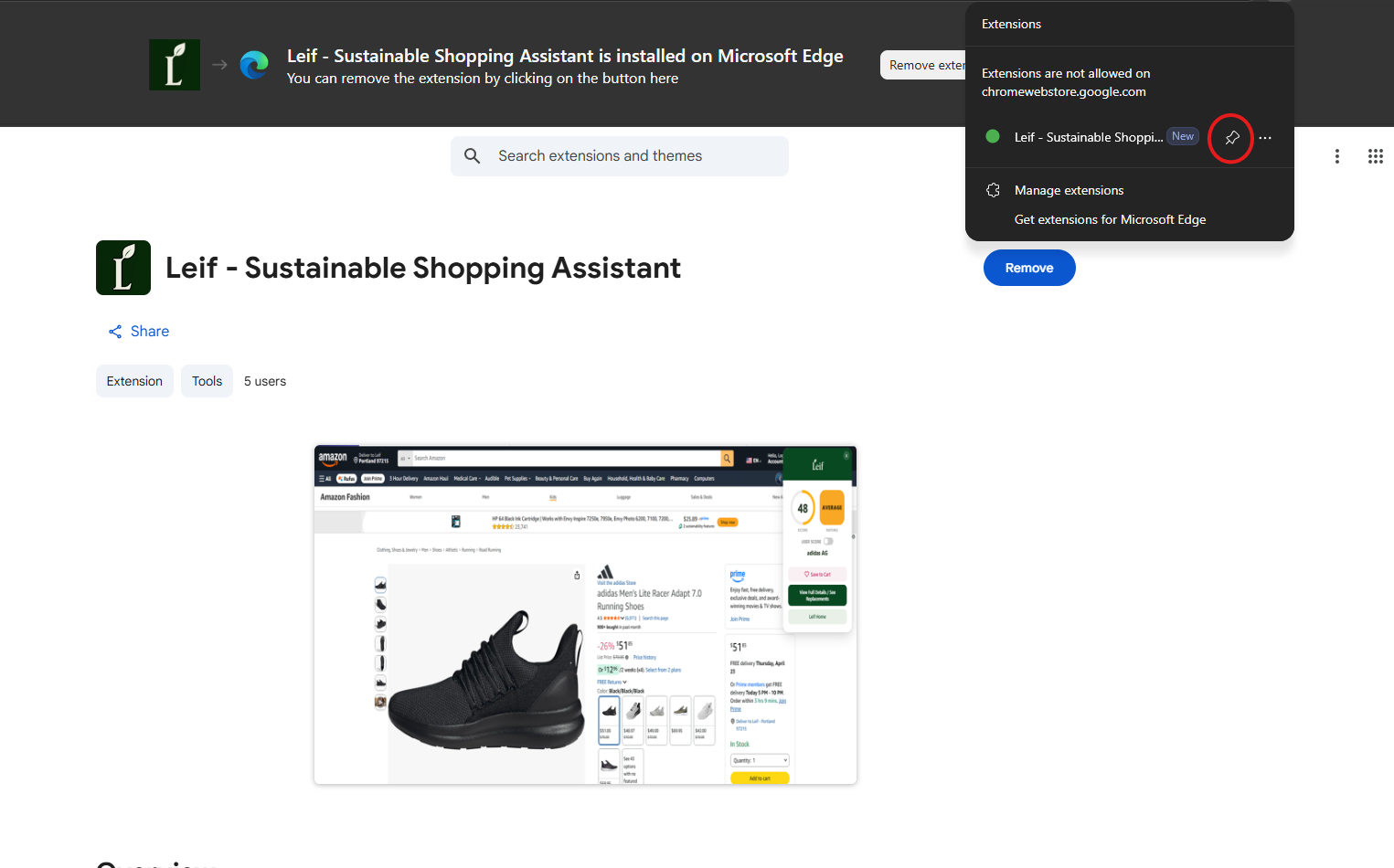Click the New badge on the Leif entry
The height and width of the screenshot is (868, 1394).
click(1183, 136)
